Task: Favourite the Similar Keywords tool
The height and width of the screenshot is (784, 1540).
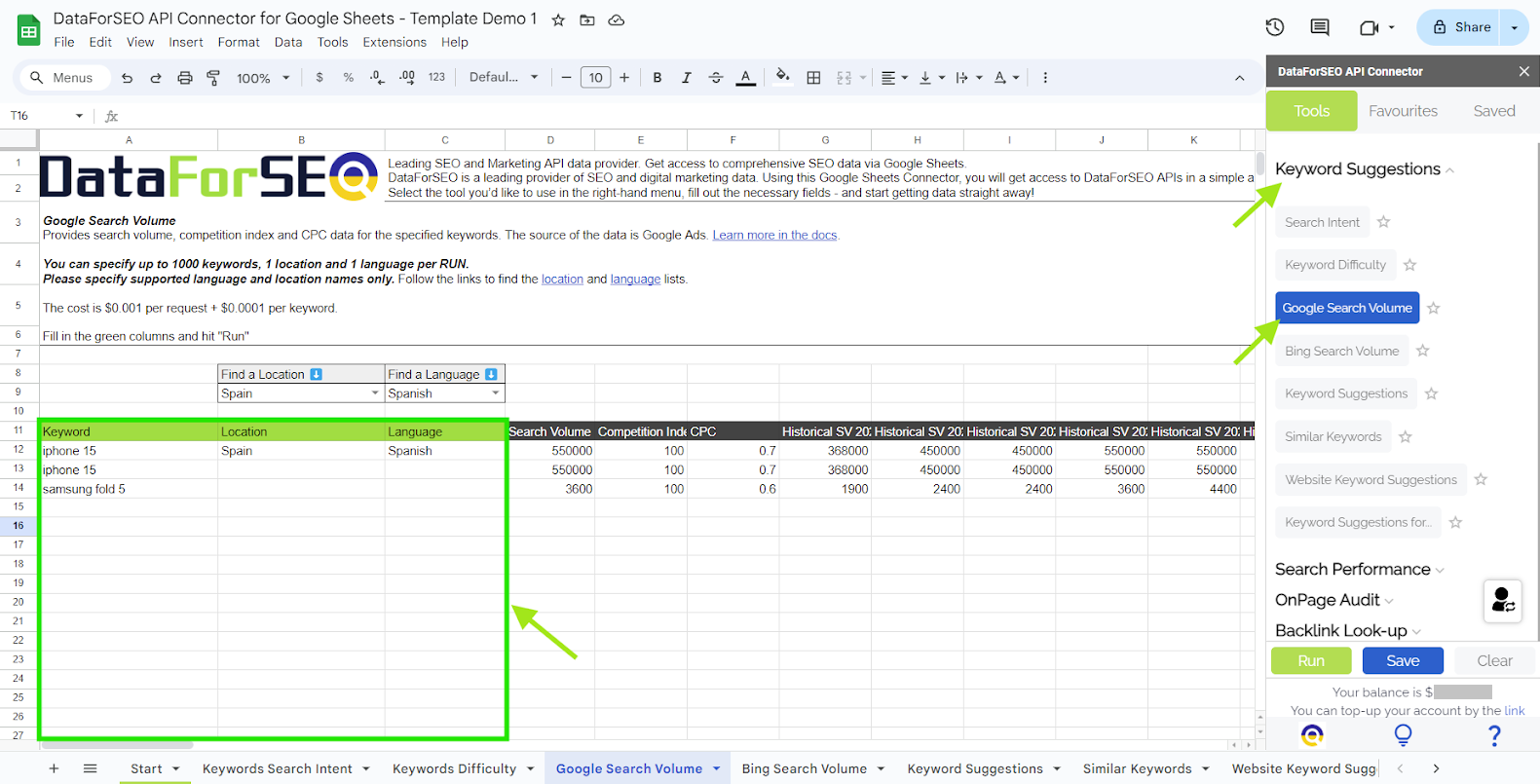Action: coord(1406,436)
